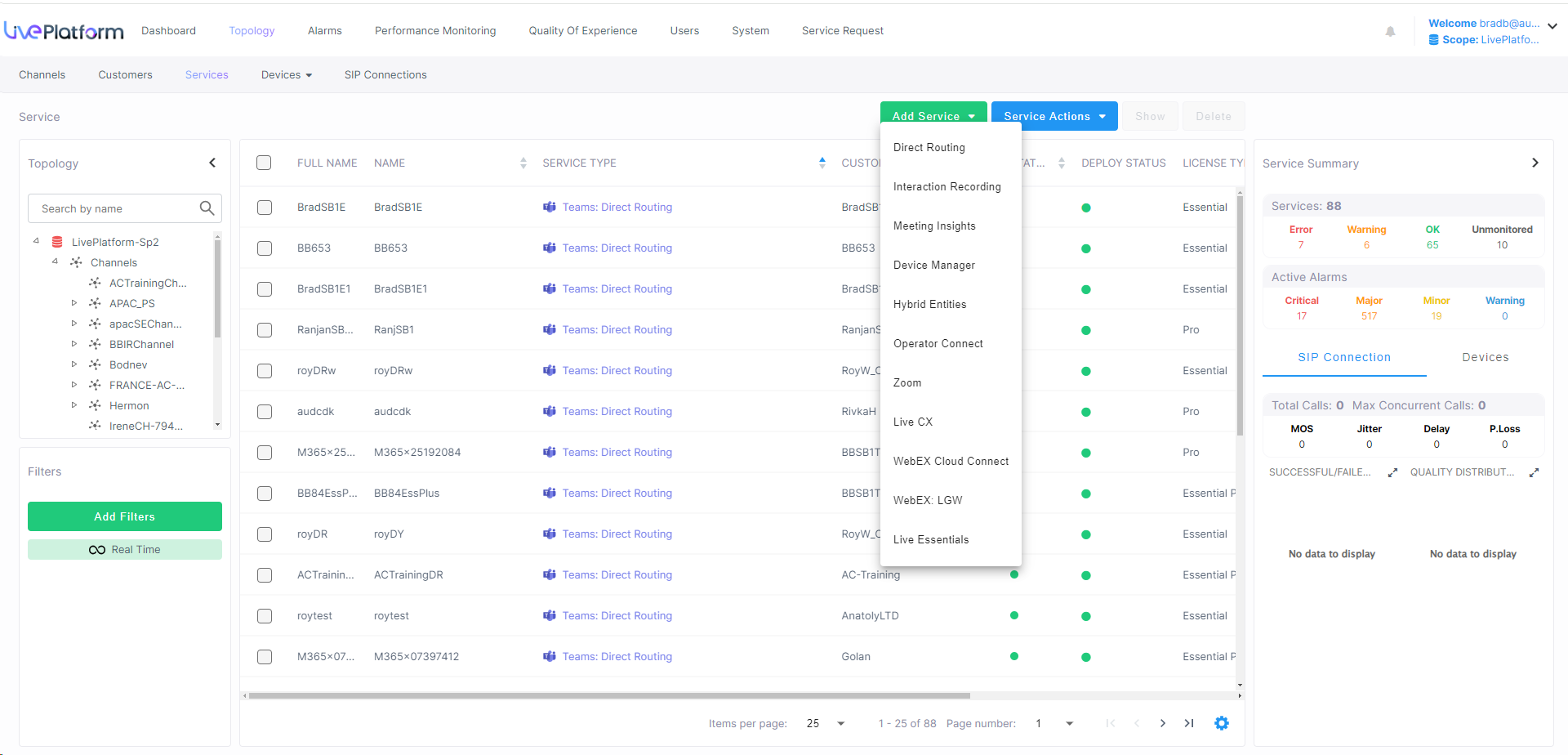1568x755 pixels.
Task: Click the Channels node icon in tree
Action: 76,262
